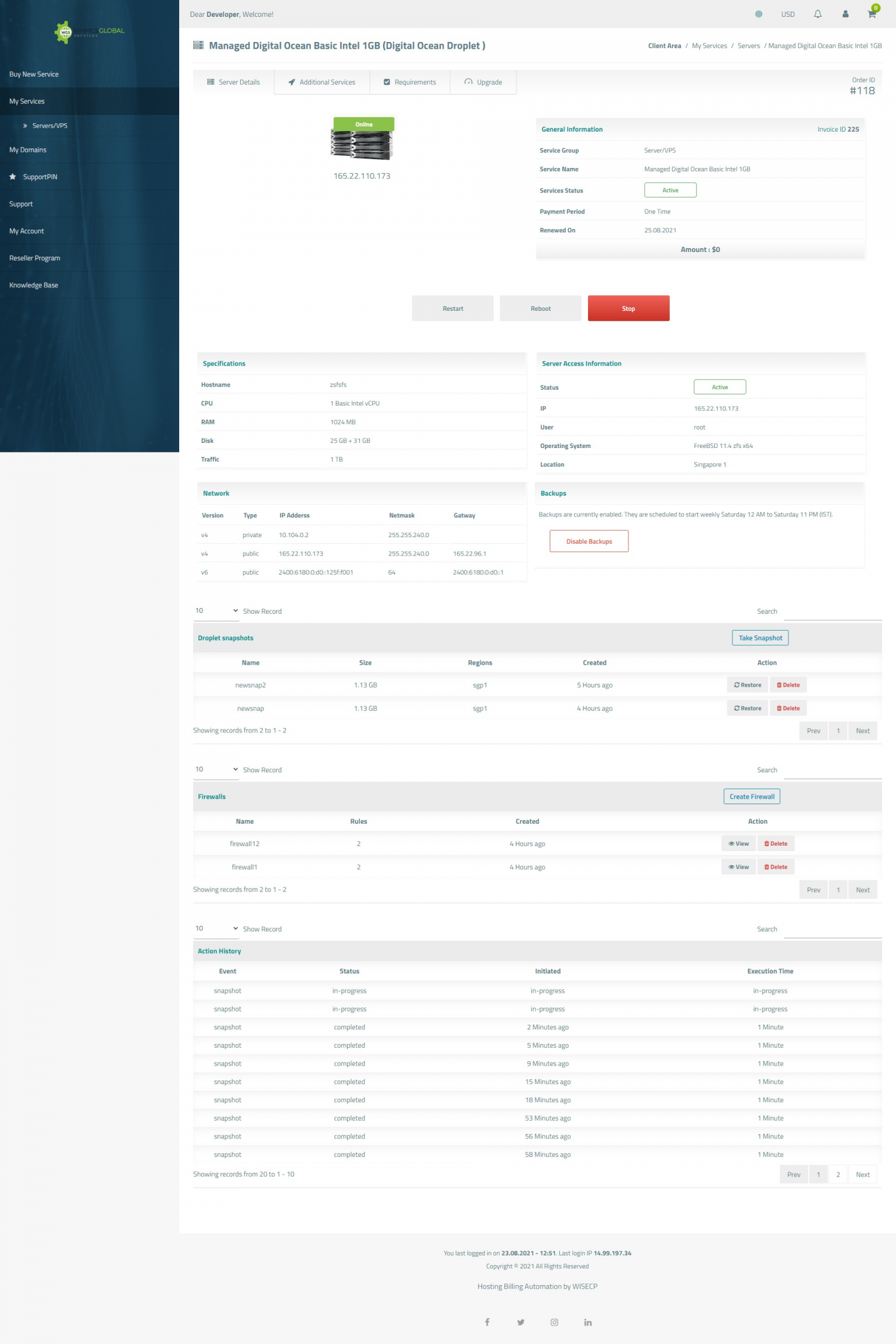Sort snapshots by Size column header
The width and height of the screenshot is (896, 1344).
click(365, 663)
